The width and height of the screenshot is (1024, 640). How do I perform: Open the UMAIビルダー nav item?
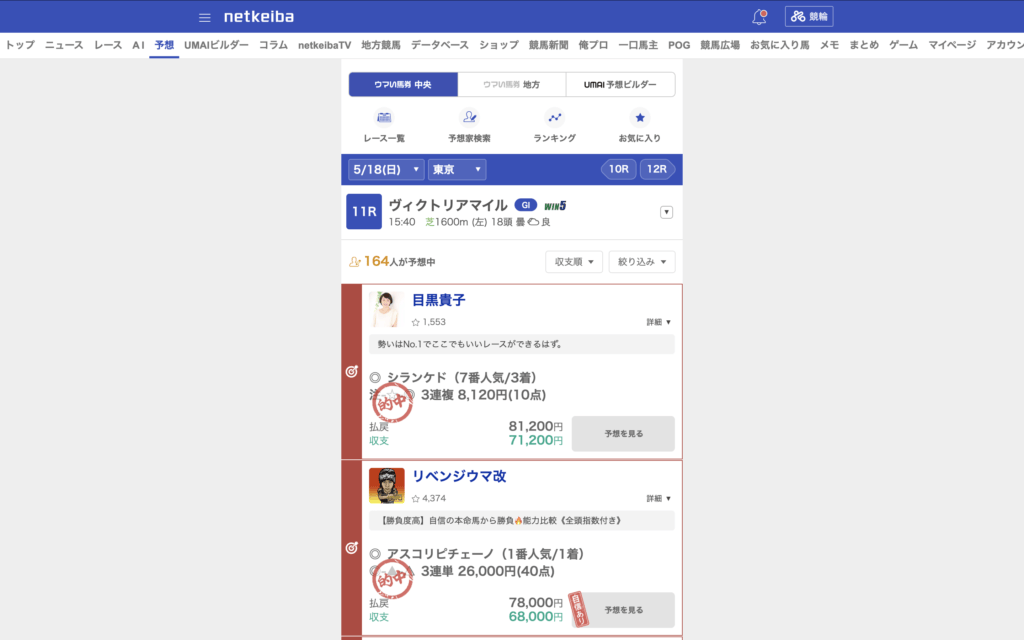216,45
